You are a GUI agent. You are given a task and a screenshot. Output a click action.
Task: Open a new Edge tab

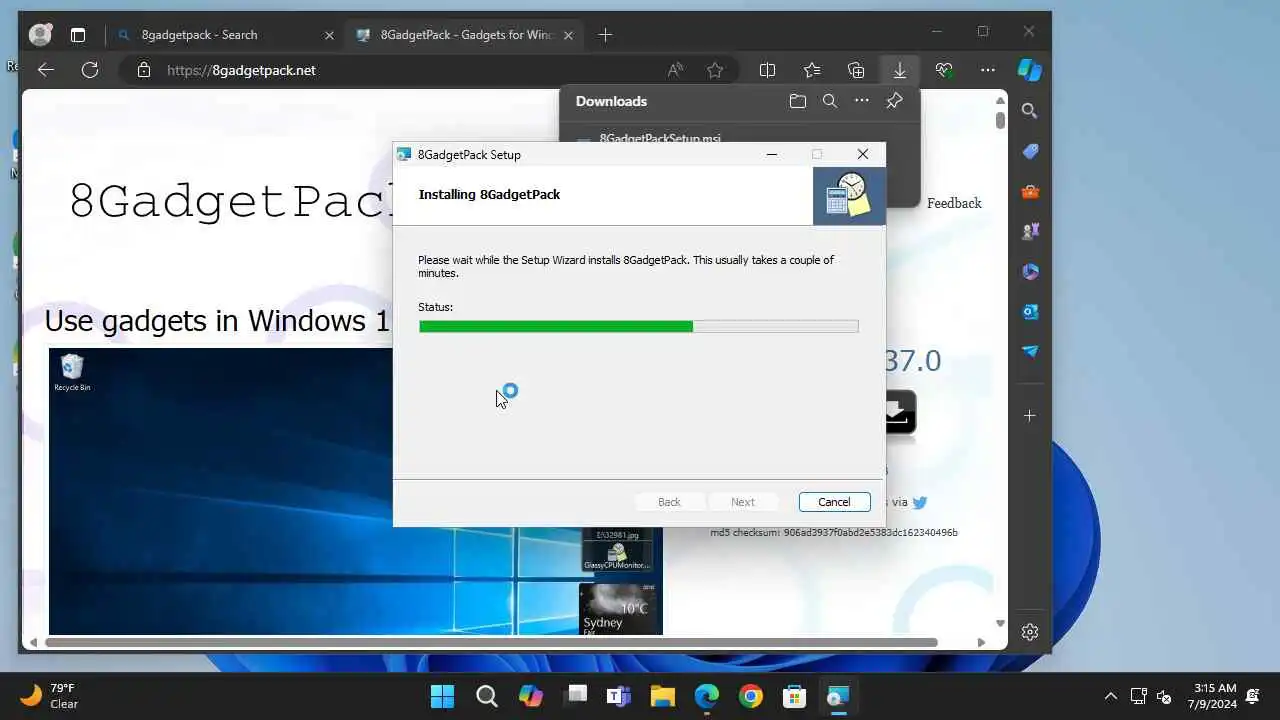[605, 35]
